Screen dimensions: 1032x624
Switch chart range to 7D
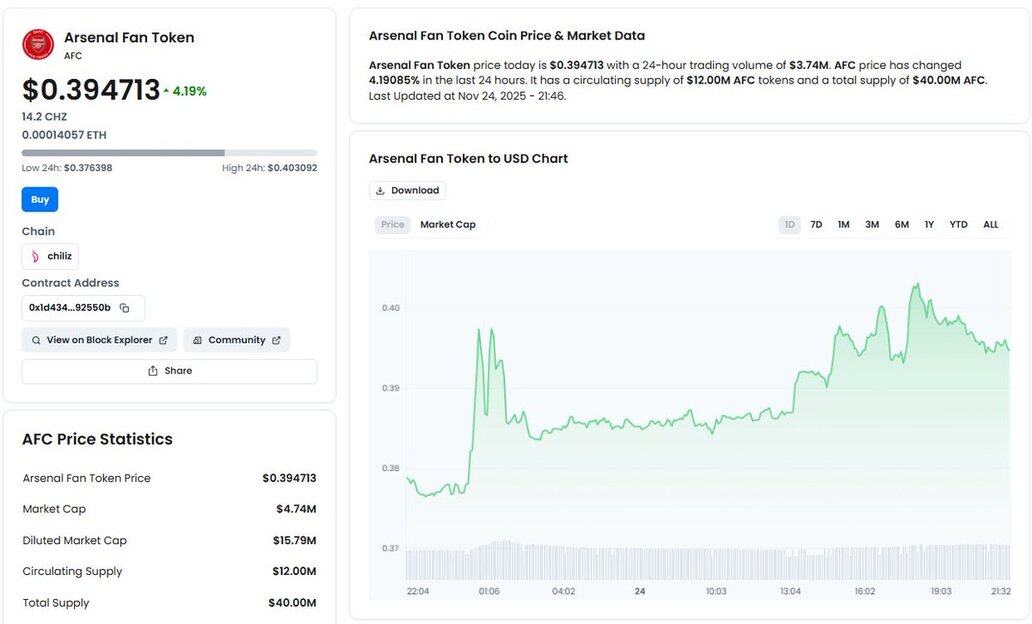(x=816, y=225)
